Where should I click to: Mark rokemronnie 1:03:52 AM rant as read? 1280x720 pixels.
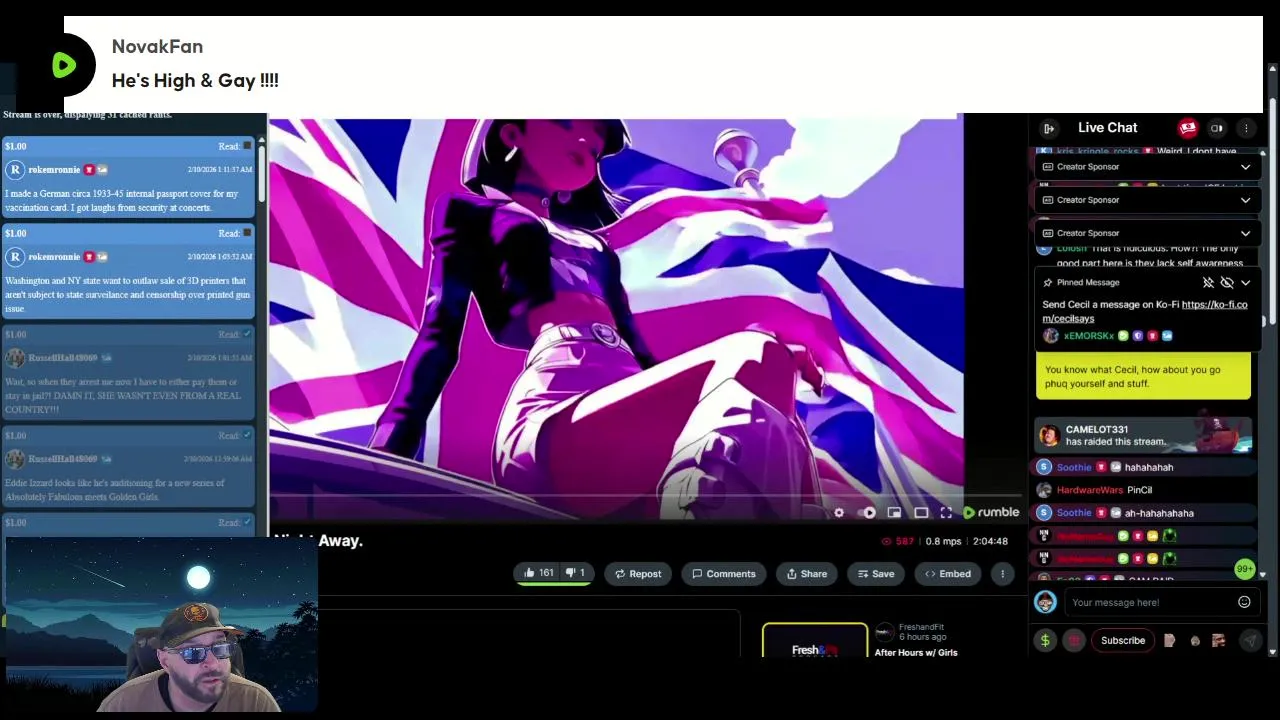[x=248, y=234]
